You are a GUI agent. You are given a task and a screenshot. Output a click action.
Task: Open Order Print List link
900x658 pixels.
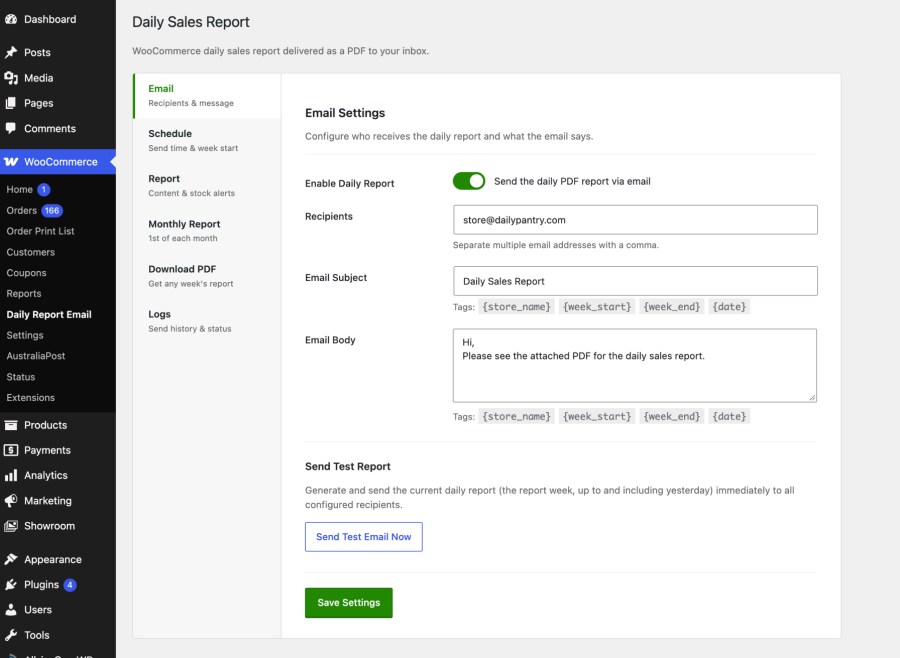tap(40, 231)
